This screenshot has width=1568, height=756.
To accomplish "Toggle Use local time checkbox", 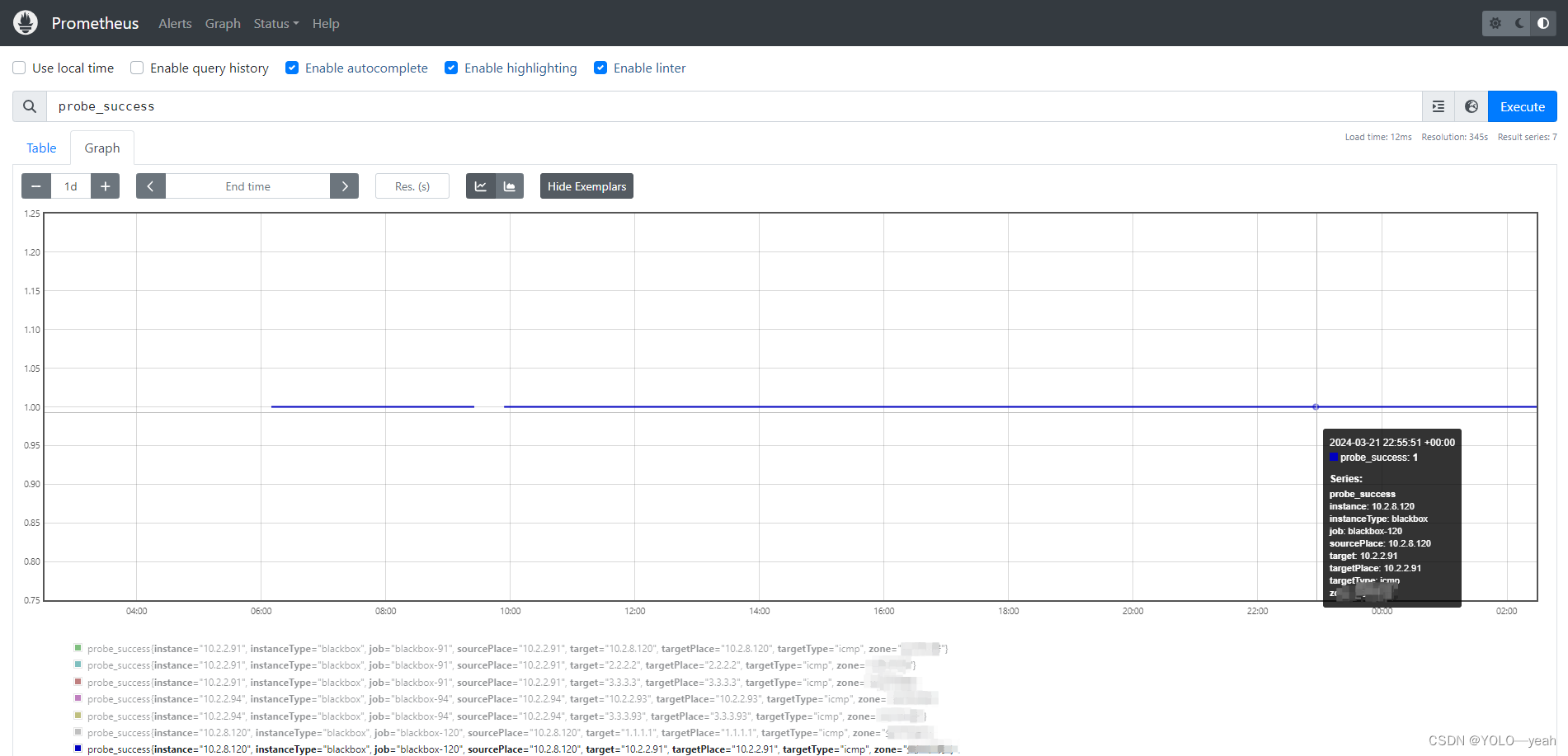I will click(19, 68).
